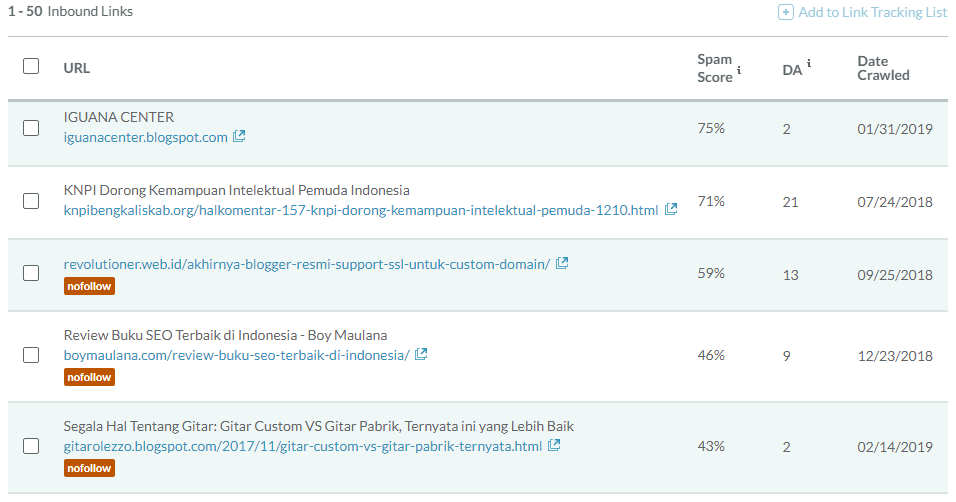956x502 pixels.
Task: Check the KNPI Dorong row checkbox
Action: click(31, 201)
